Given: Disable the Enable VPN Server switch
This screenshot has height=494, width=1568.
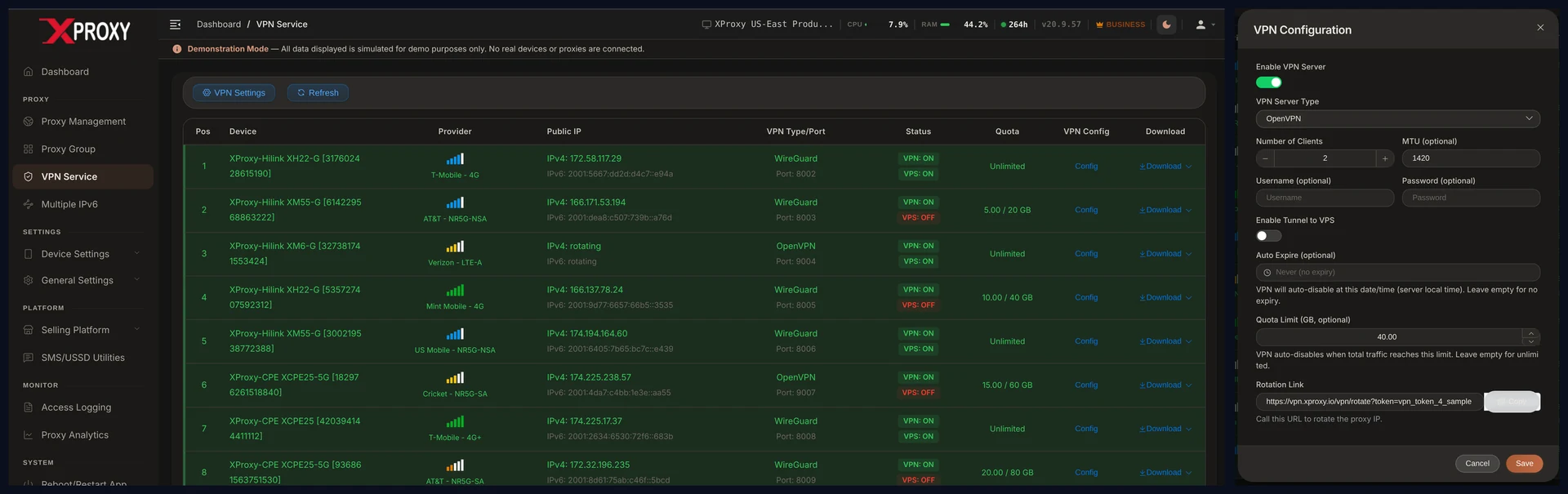Looking at the screenshot, I should (1268, 82).
